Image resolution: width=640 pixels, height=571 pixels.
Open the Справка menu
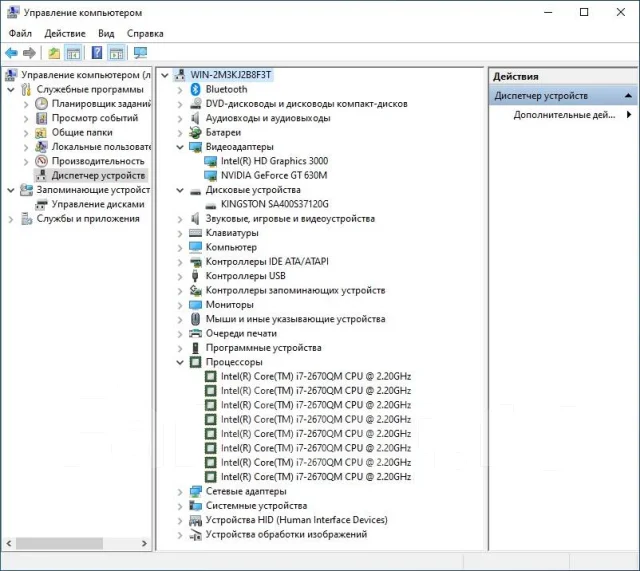(x=145, y=33)
